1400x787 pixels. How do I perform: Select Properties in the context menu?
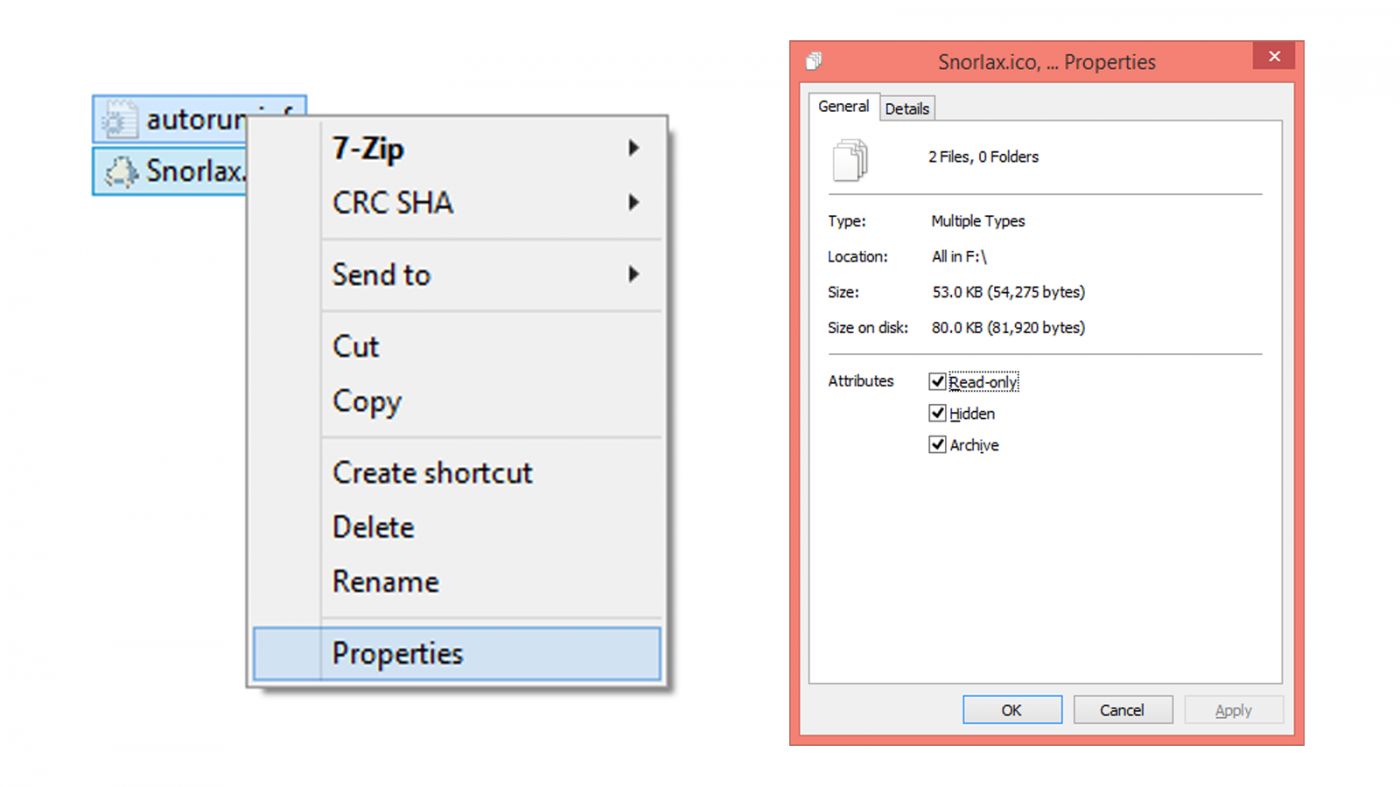tap(397, 654)
